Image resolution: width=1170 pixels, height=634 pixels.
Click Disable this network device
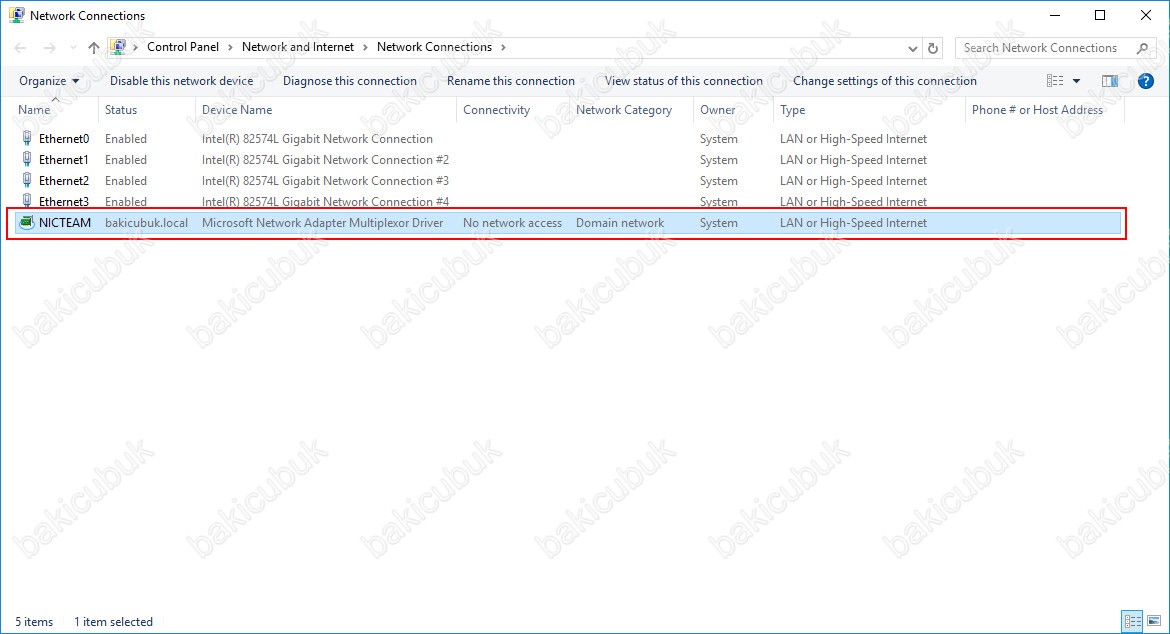point(181,81)
